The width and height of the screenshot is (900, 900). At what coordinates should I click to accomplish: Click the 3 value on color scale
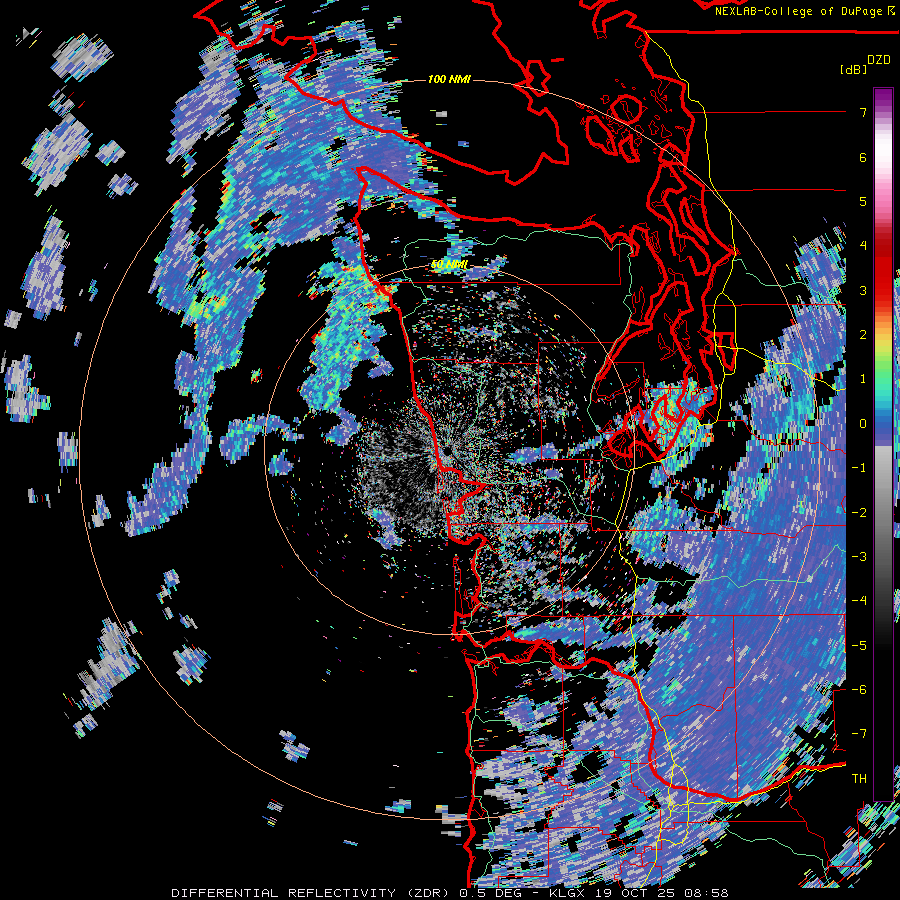(863, 290)
